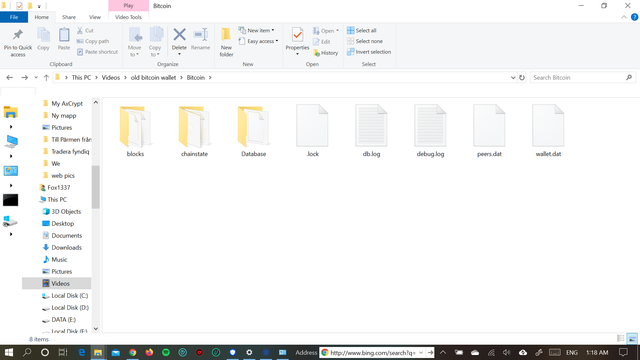The image size is (640, 360).
Task: Open Desktop in navigation pane
Action: click(x=62, y=224)
